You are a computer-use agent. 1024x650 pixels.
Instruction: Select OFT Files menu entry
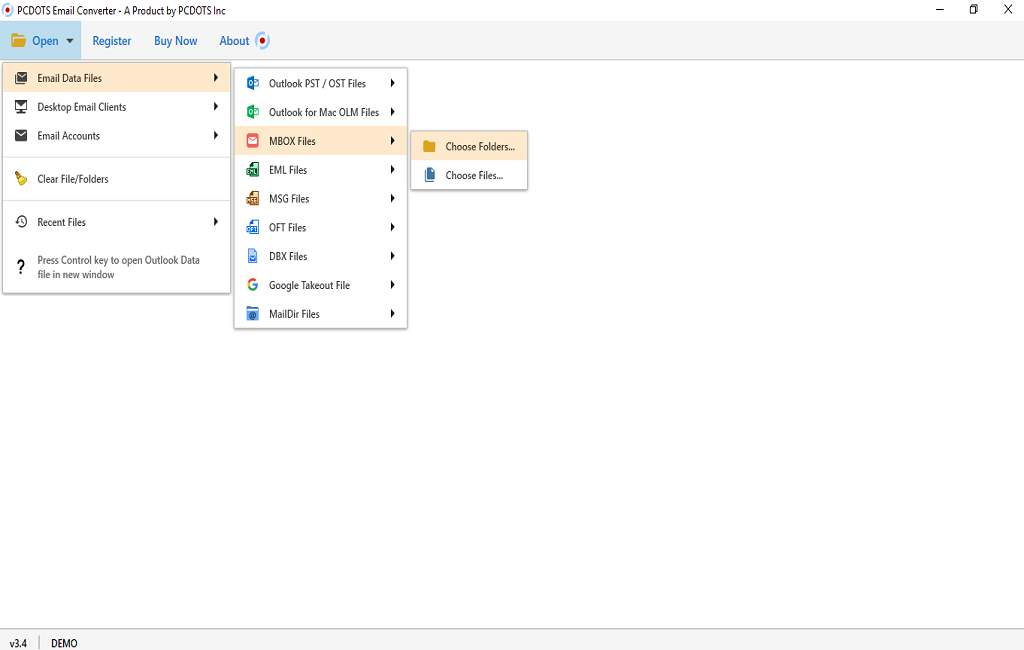(x=321, y=227)
